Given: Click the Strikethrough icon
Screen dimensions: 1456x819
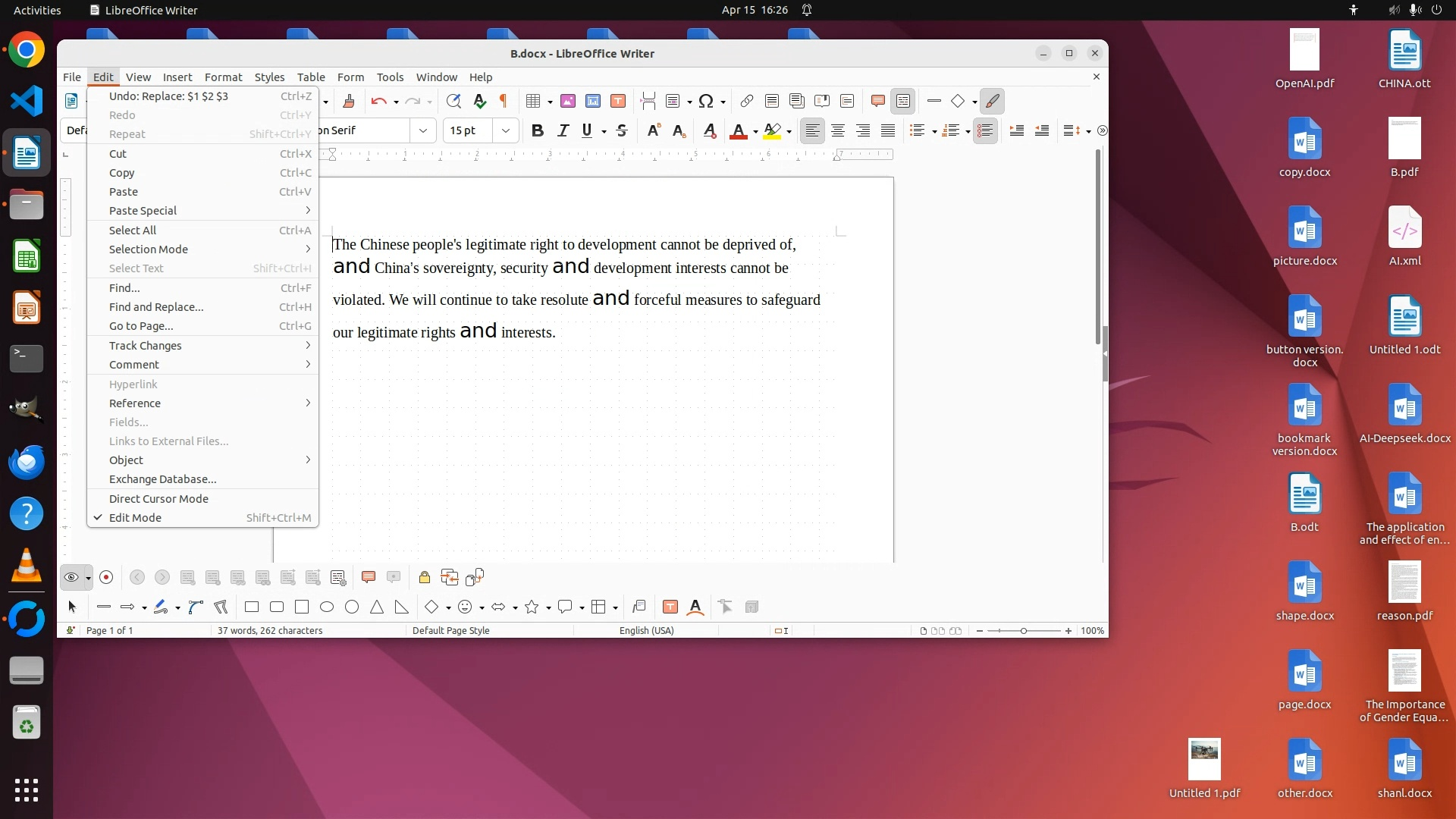Looking at the screenshot, I should click(x=622, y=130).
